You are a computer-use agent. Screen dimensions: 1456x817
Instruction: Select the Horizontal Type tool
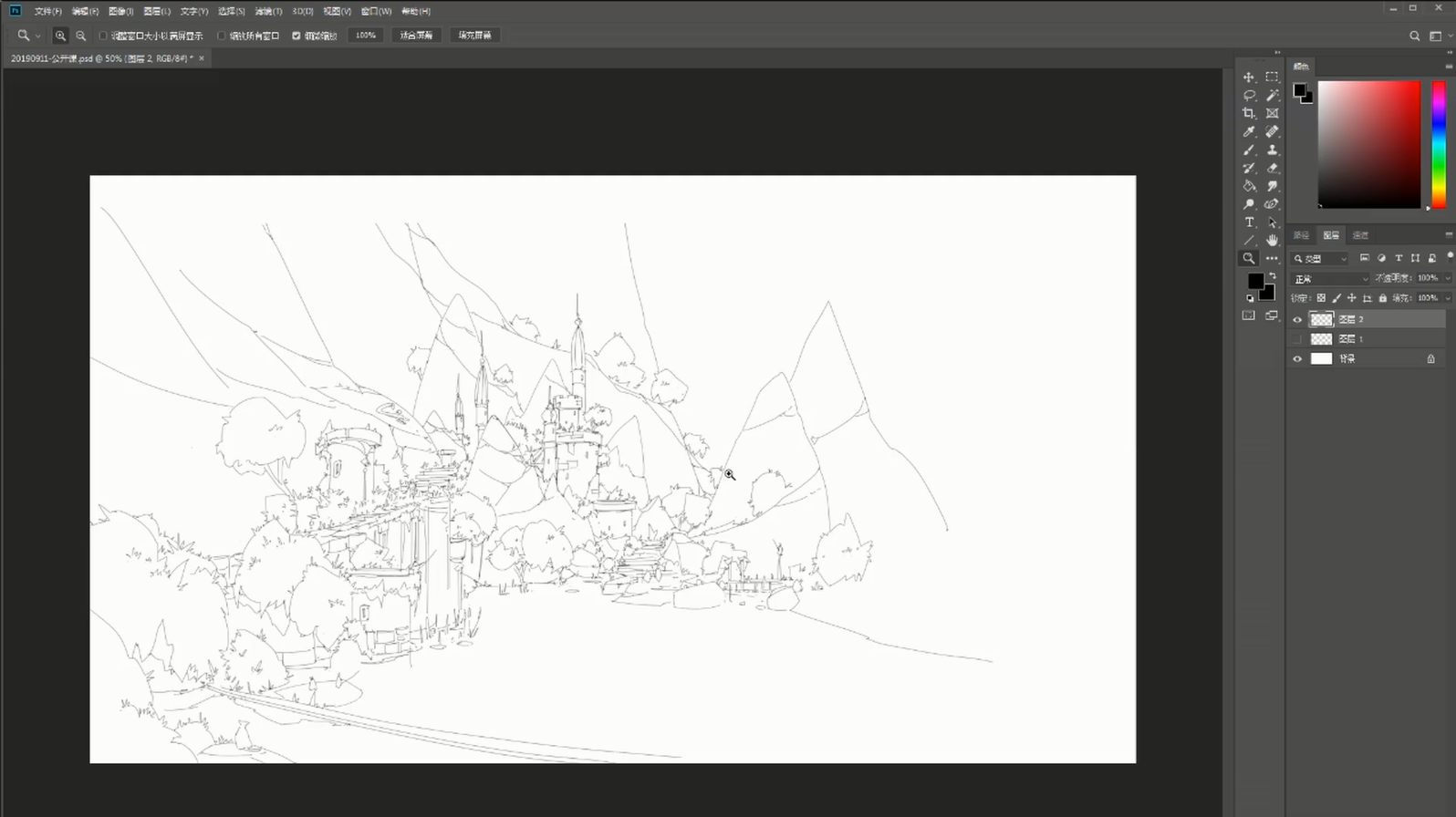coord(1249,222)
